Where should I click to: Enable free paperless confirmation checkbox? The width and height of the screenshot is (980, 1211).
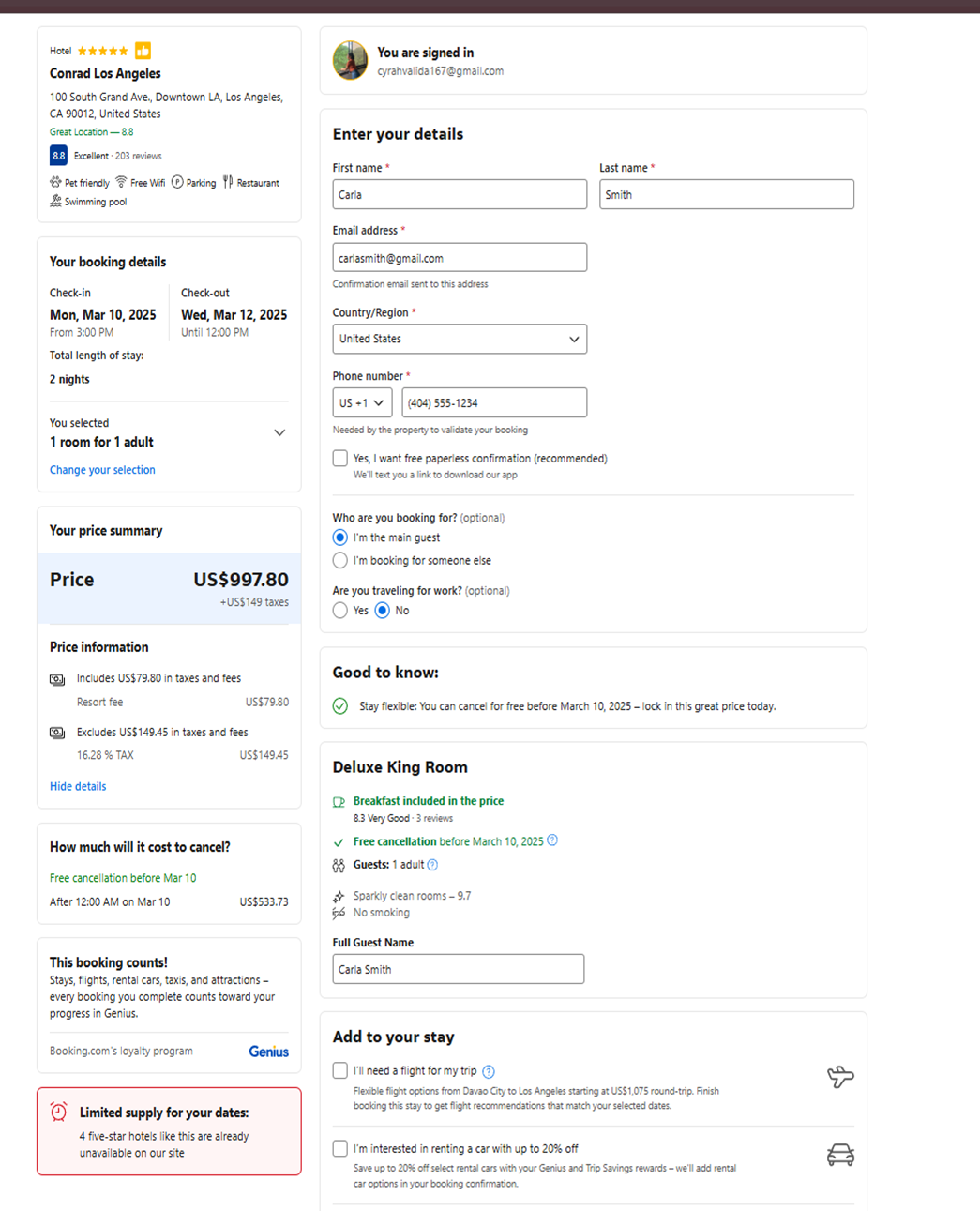[339, 459]
